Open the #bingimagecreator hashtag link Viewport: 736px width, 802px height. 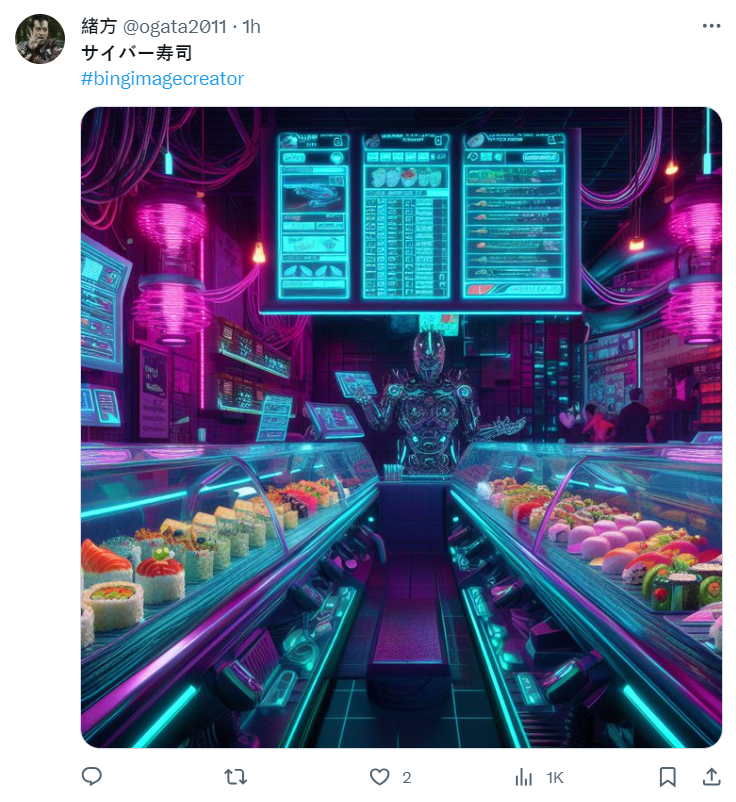click(162, 79)
